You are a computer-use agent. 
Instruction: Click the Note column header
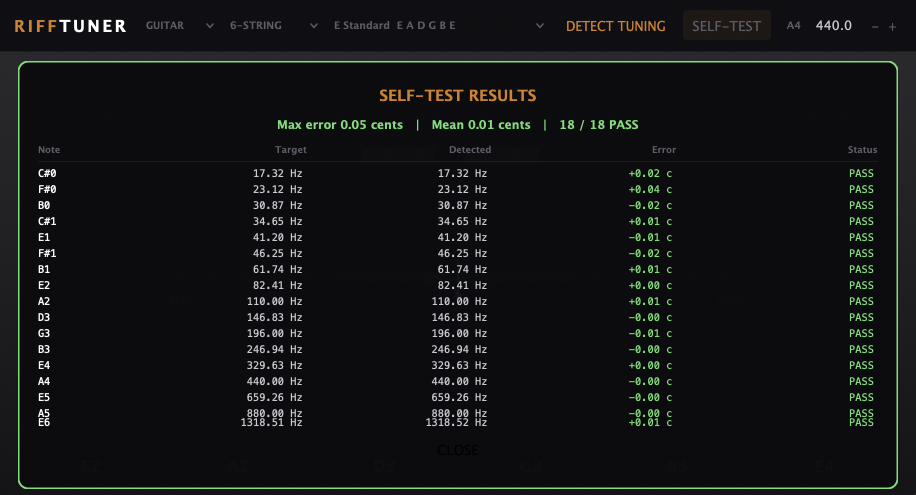tap(49, 150)
